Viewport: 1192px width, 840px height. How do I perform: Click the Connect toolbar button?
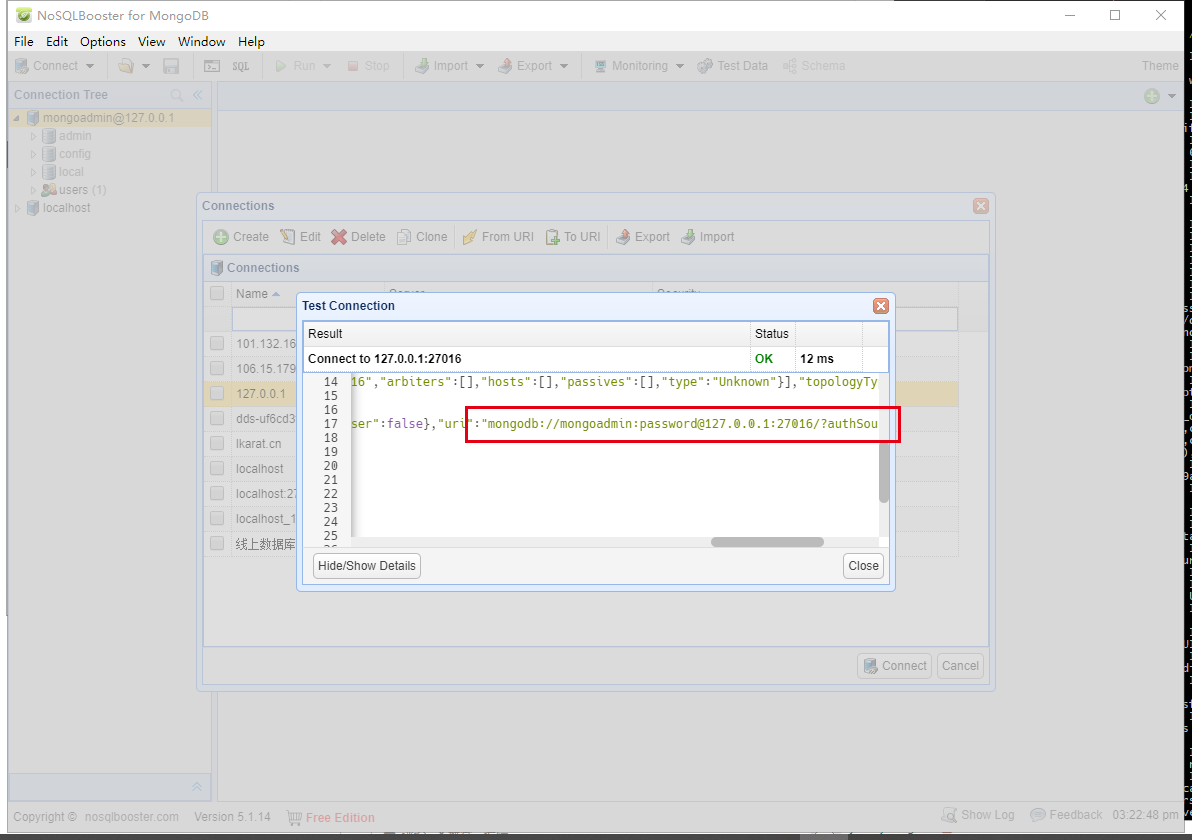click(x=46, y=66)
